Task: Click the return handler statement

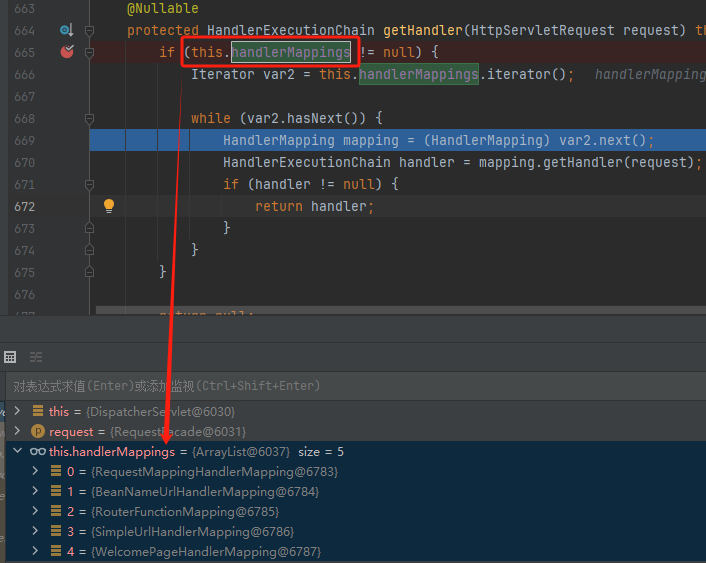Action: (x=314, y=206)
